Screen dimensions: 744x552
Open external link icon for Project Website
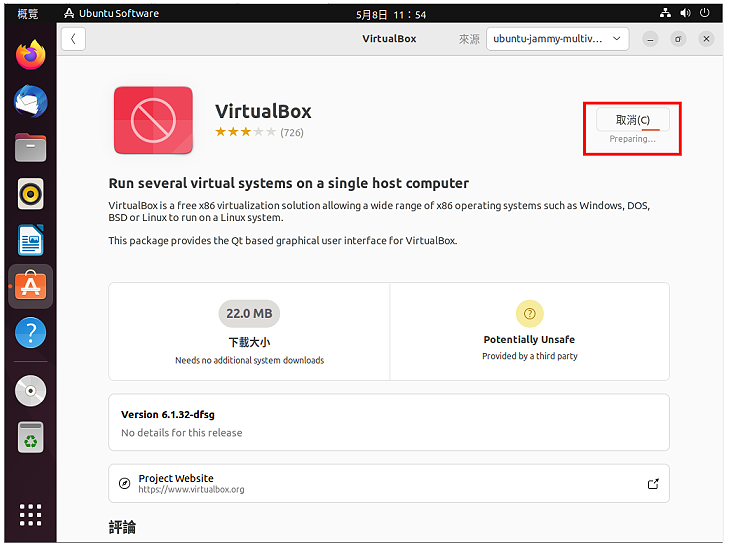[x=653, y=484]
